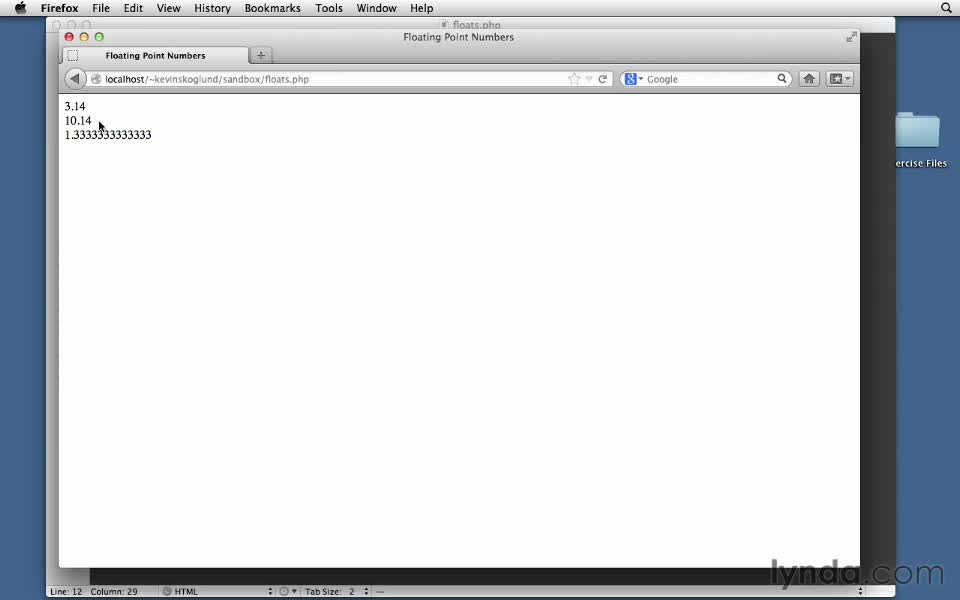The height and width of the screenshot is (600, 960).
Task: Open the Tools menu
Action: [x=329, y=8]
